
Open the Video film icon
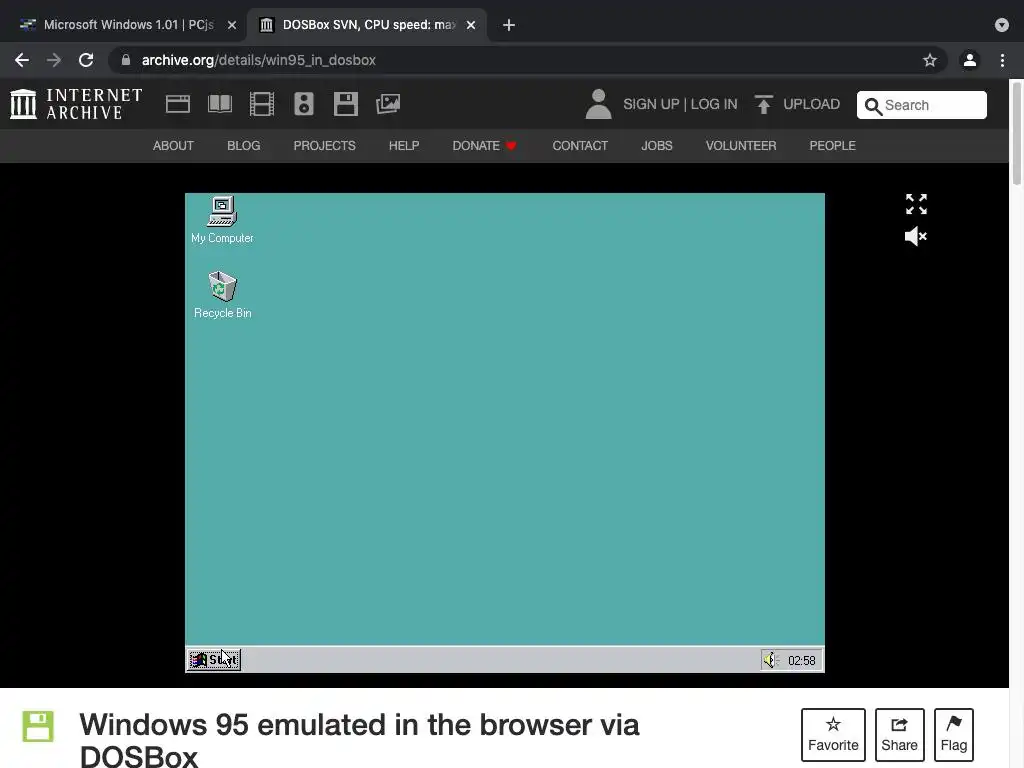[262, 104]
